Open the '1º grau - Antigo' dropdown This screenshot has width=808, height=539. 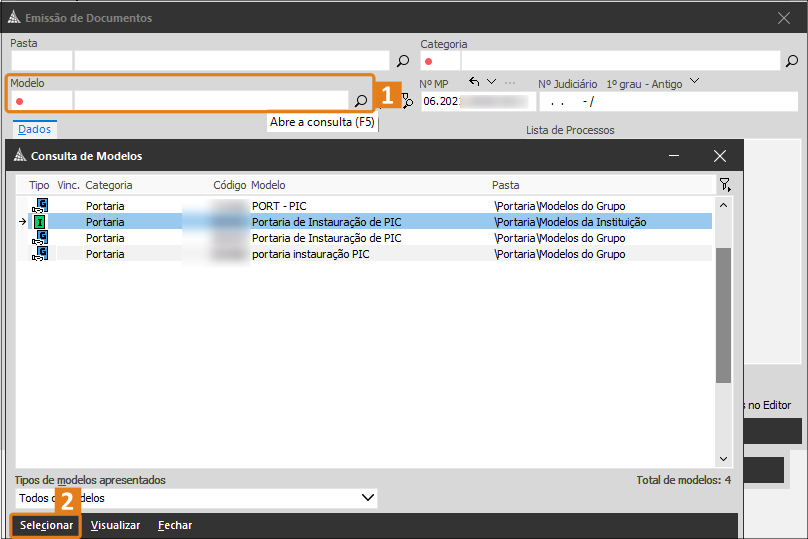coord(695,83)
